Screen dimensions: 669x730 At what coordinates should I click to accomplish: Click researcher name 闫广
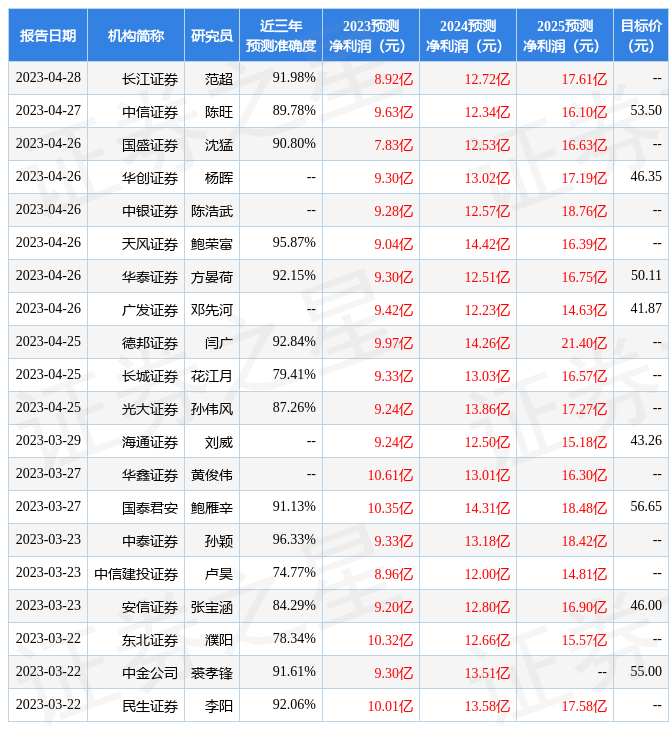click(x=219, y=343)
